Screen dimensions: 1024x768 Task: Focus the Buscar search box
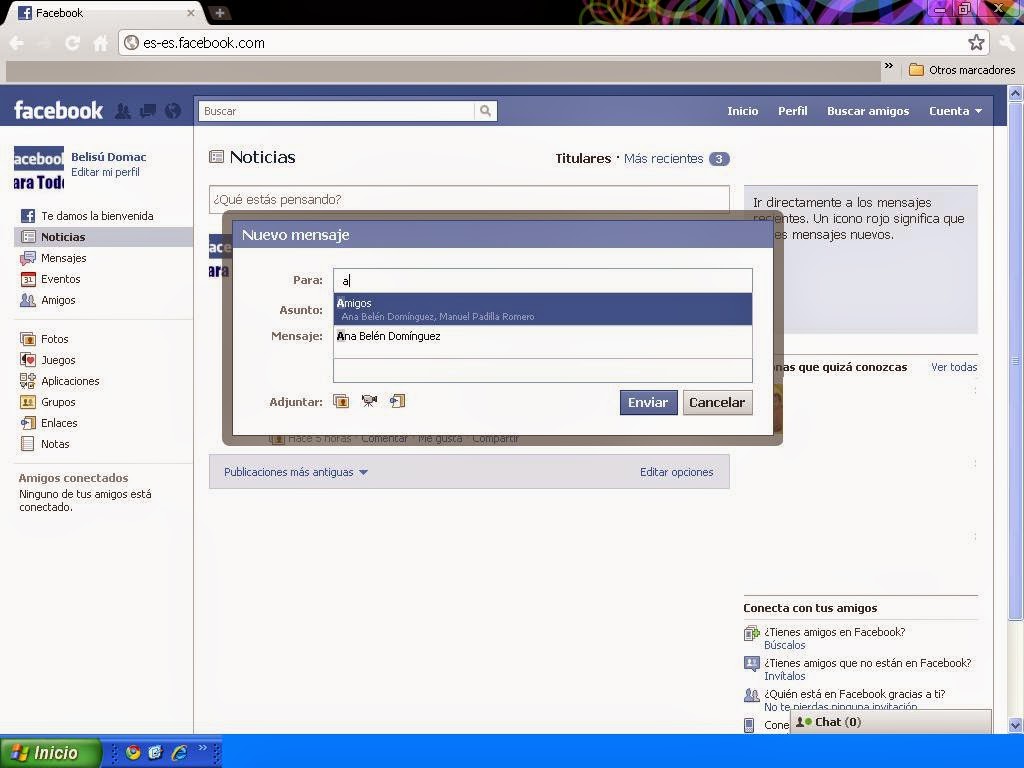(x=337, y=111)
